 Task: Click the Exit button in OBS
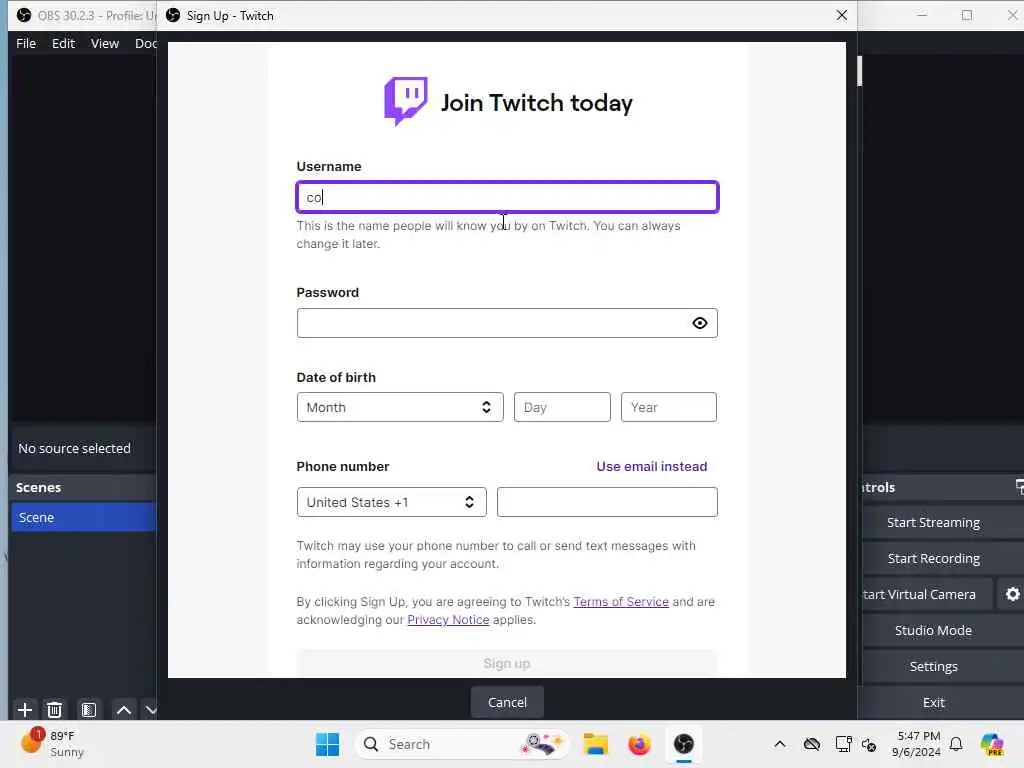click(x=933, y=702)
